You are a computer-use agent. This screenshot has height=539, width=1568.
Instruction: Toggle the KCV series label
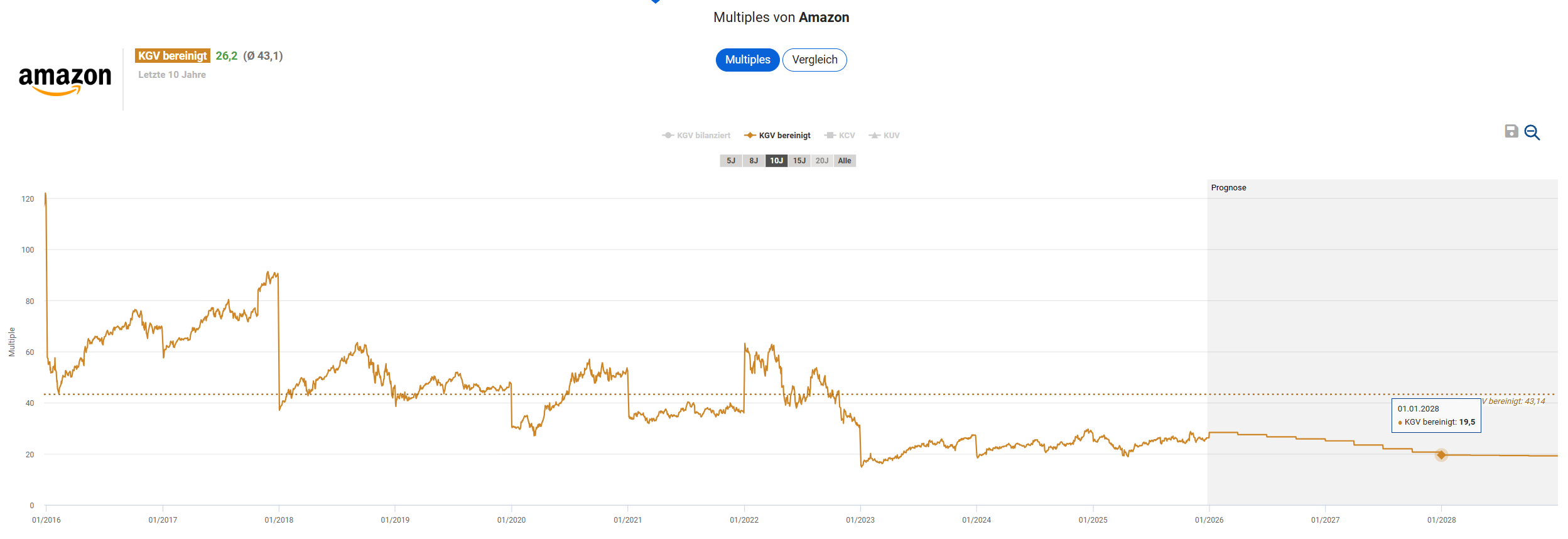pos(846,136)
